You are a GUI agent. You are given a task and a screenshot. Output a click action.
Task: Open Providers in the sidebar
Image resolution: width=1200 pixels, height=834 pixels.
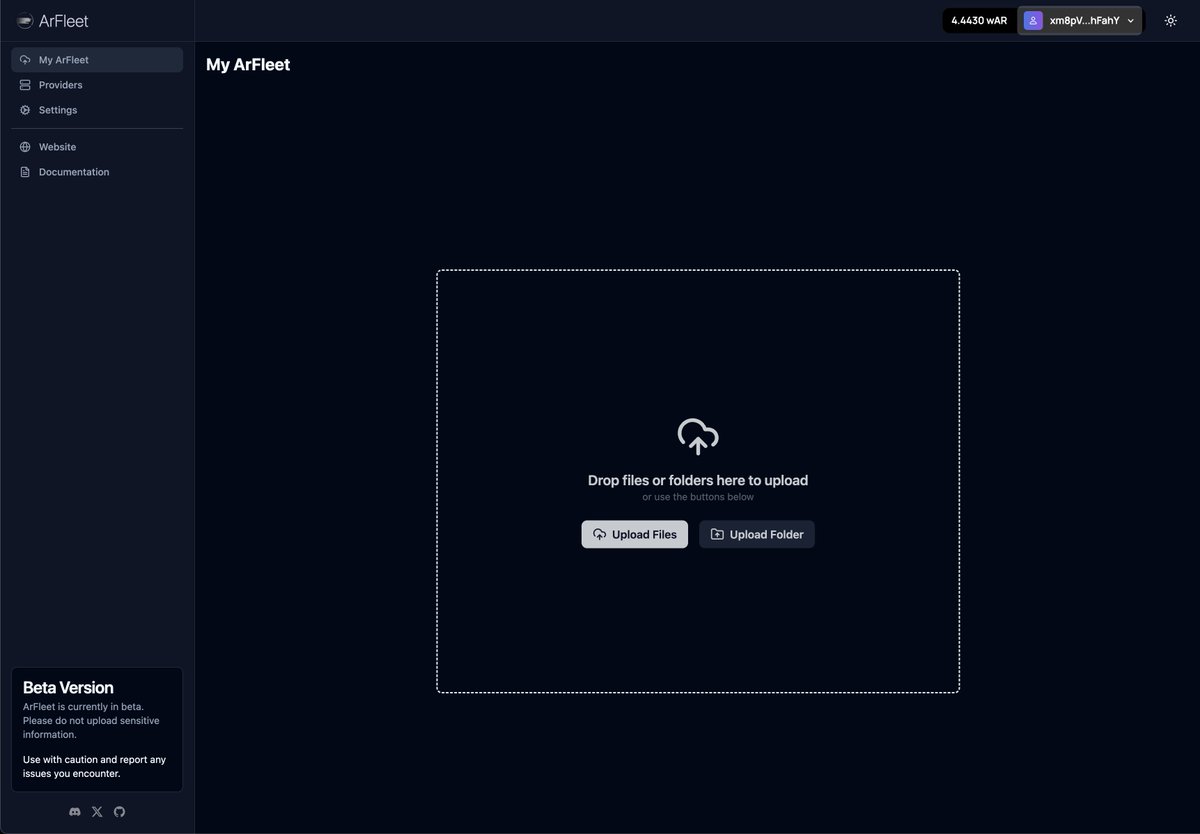pyautogui.click(x=97, y=85)
